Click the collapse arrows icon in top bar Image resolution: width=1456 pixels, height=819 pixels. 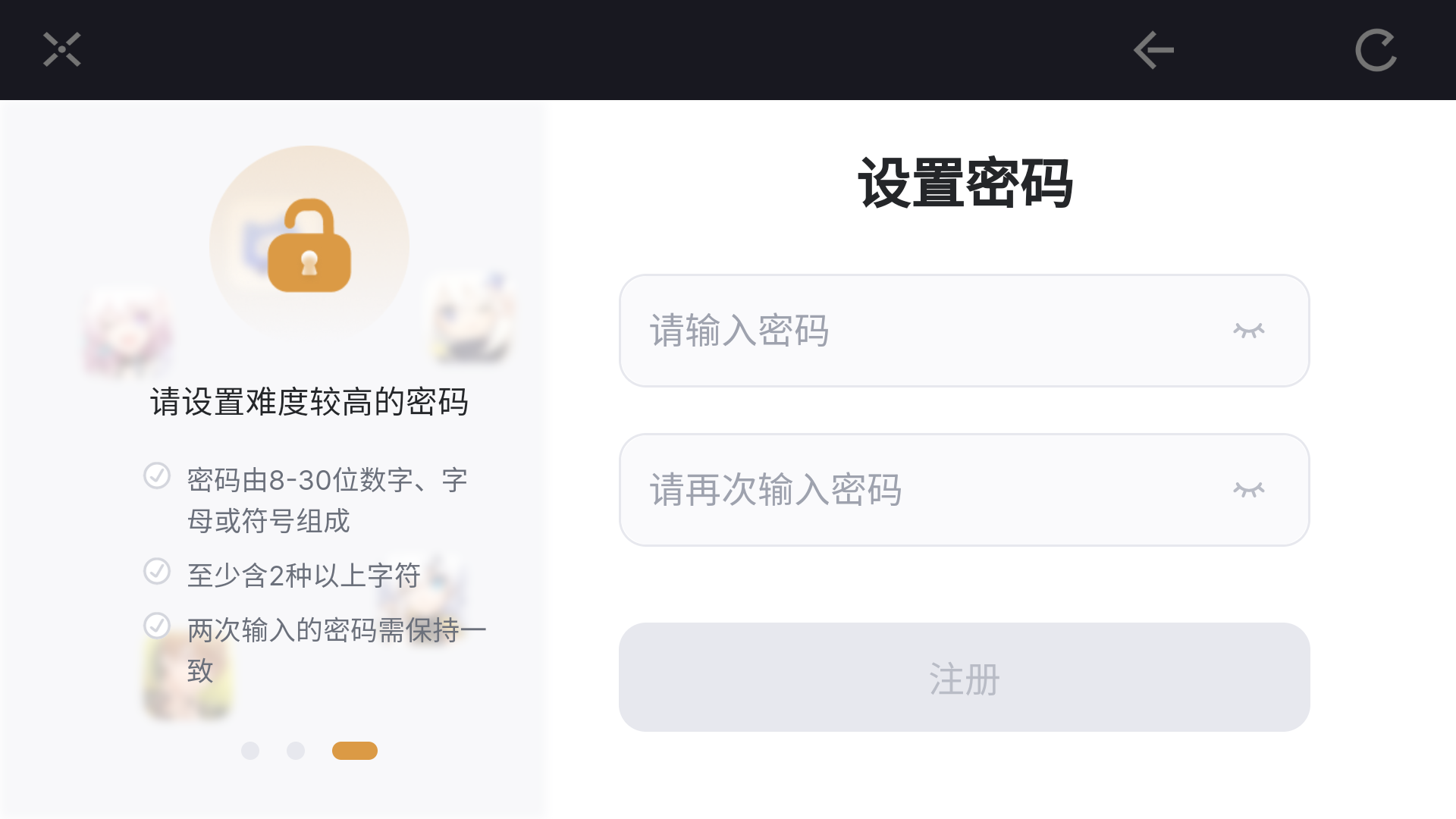[61, 50]
